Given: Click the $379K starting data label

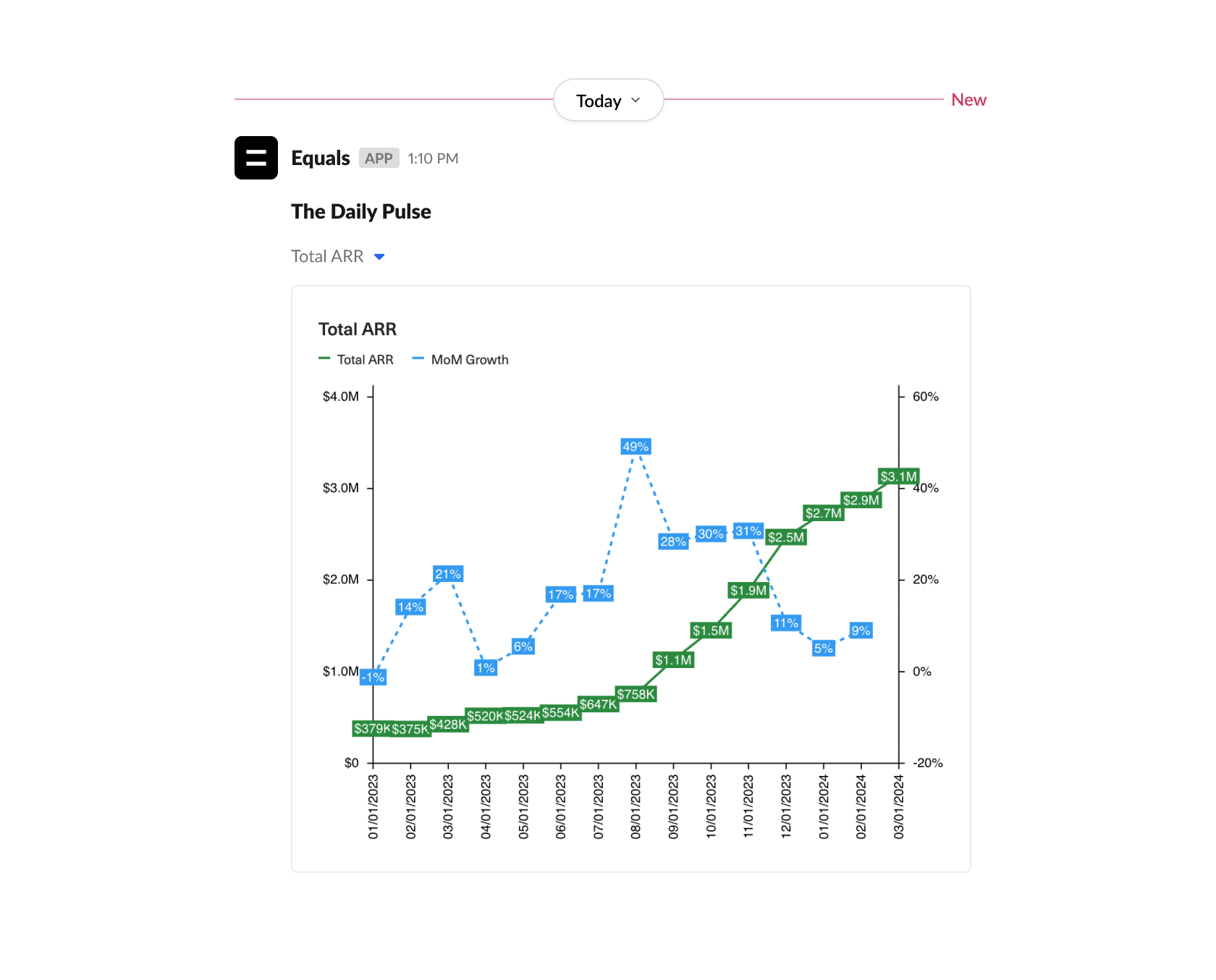Looking at the screenshot, I should click(372, 729).
